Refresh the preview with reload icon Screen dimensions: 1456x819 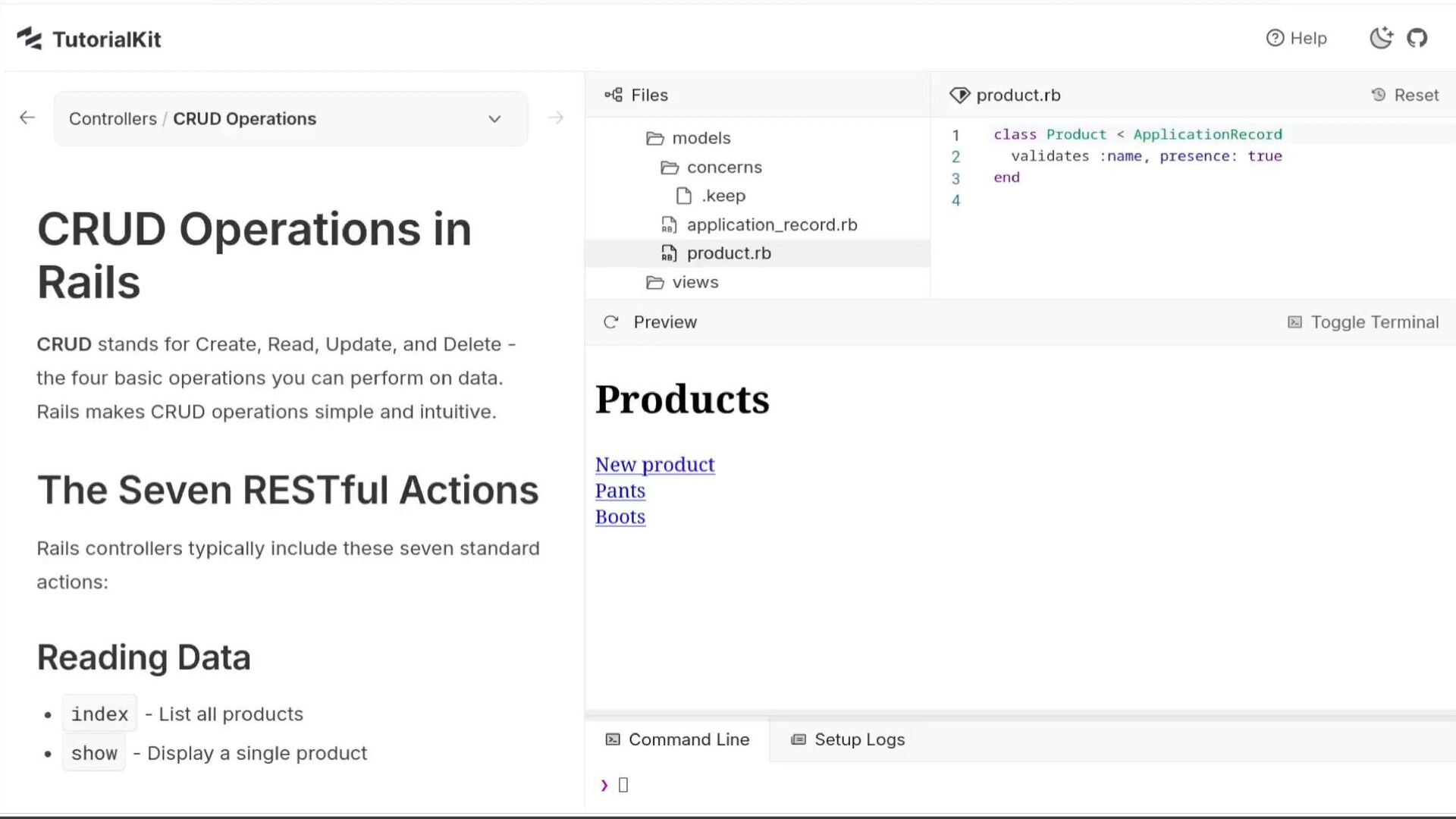click(x=611, y=322)
